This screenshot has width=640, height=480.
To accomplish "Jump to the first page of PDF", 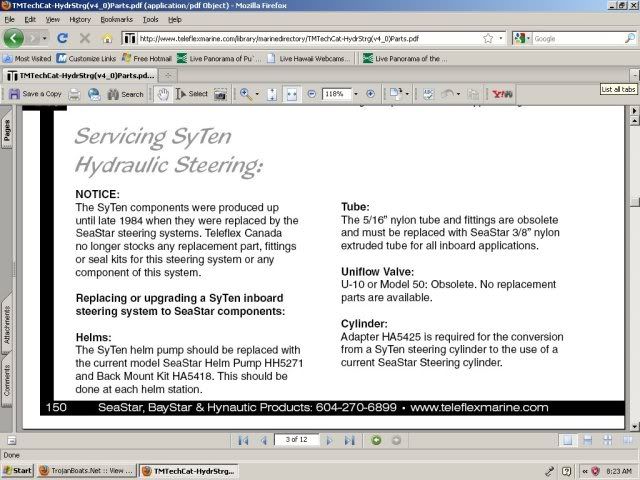I will pos(243,440).
